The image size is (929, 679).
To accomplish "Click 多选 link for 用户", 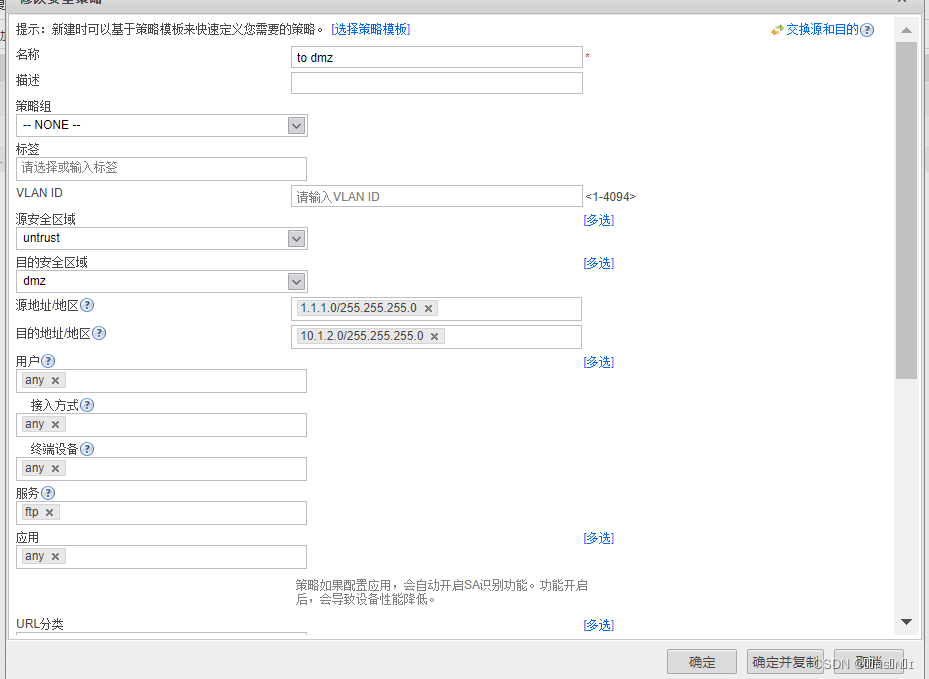I will tap(598, 361).
